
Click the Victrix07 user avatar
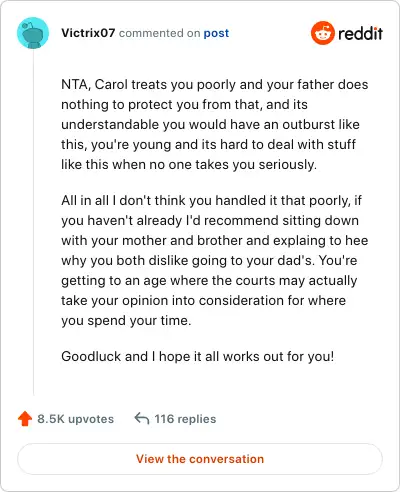(33, 33)
